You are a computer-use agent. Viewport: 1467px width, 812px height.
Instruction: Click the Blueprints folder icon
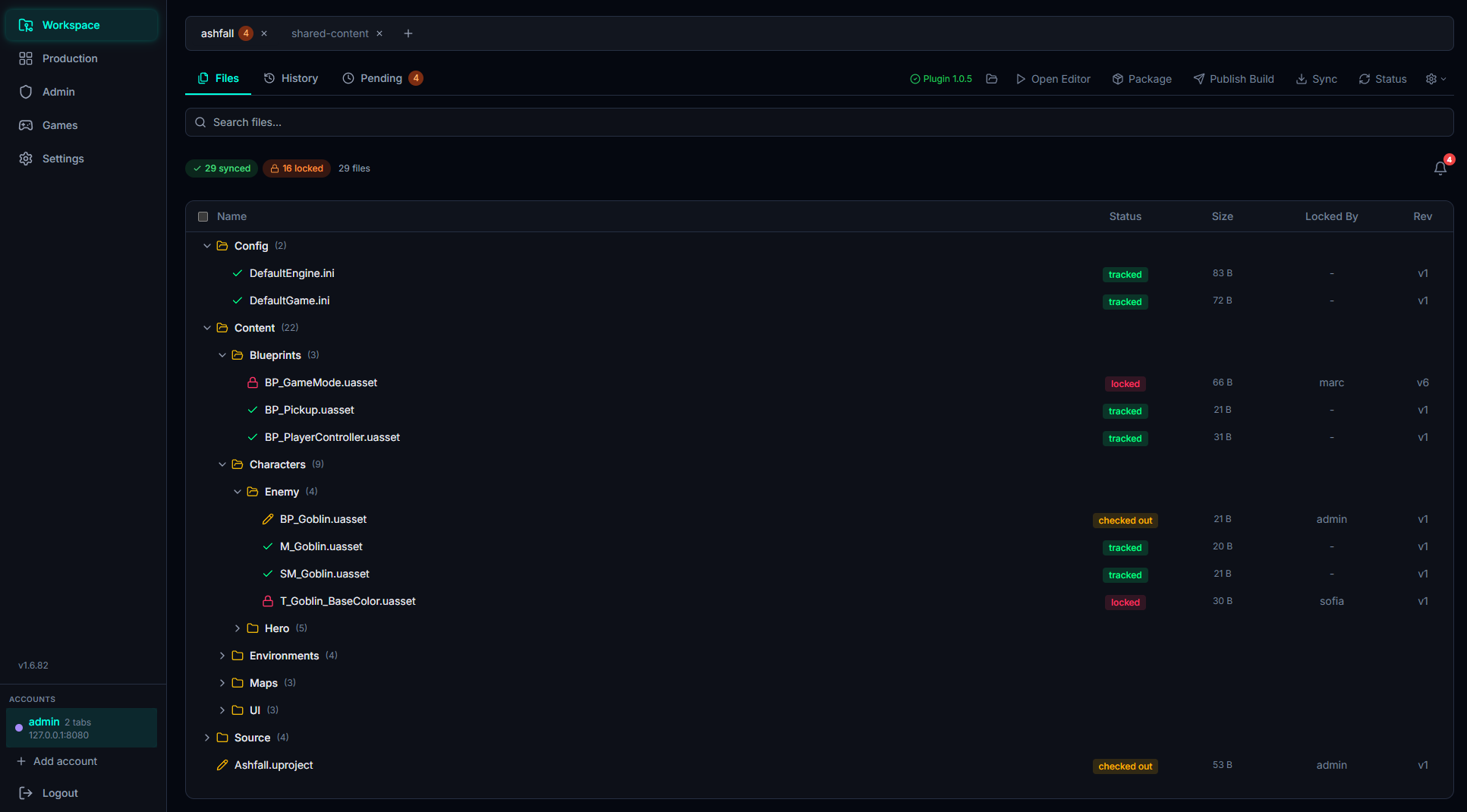pos(238,355)
